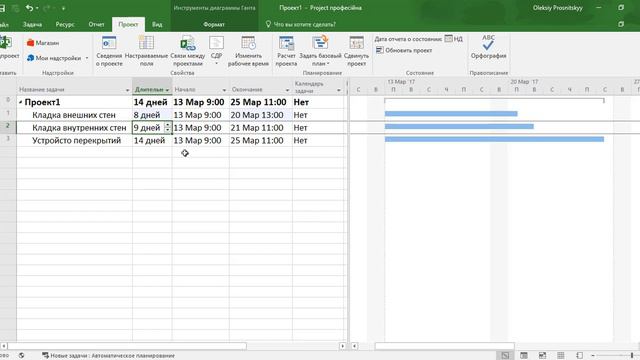The image size is (640, 360).
Task: Click start cell of Устройсто перекрытий row
Action: (x=200, y=140)
